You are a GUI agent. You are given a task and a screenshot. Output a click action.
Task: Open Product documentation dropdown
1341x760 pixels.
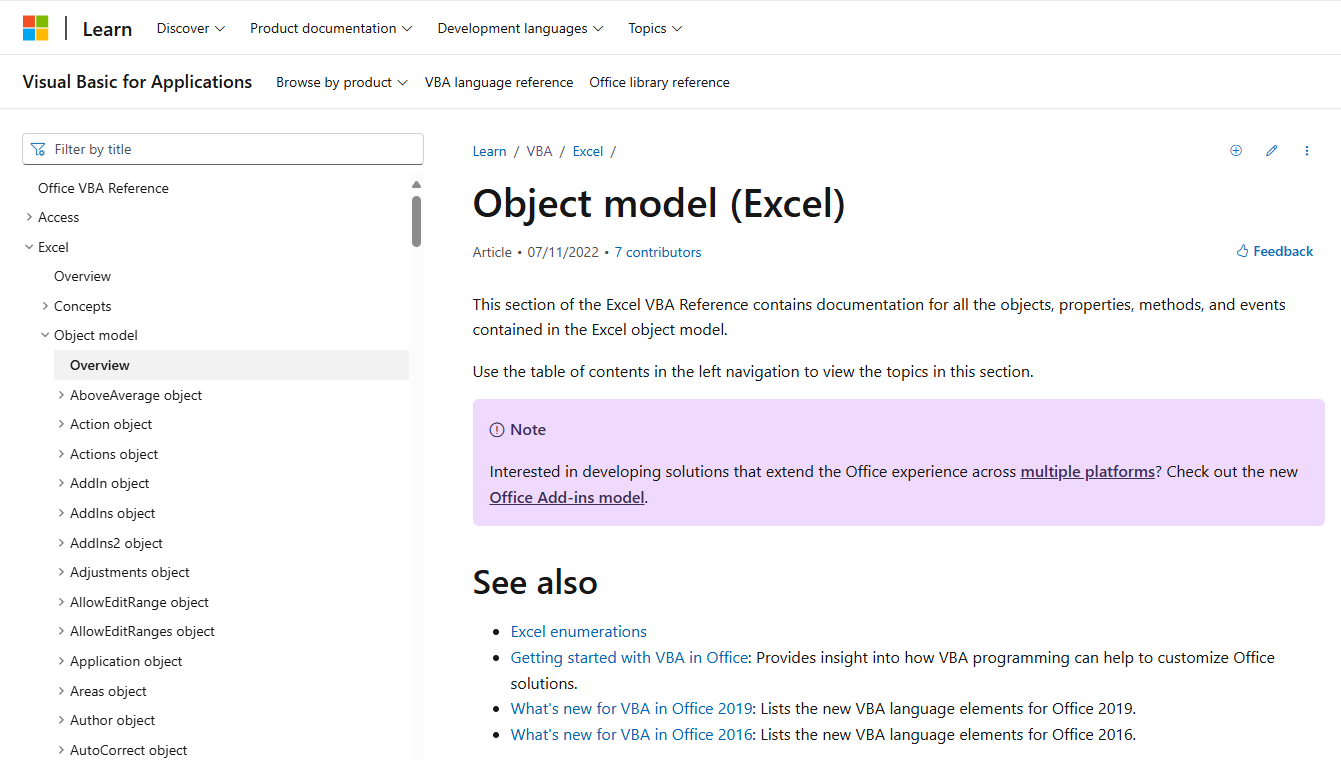coord(331,28)
